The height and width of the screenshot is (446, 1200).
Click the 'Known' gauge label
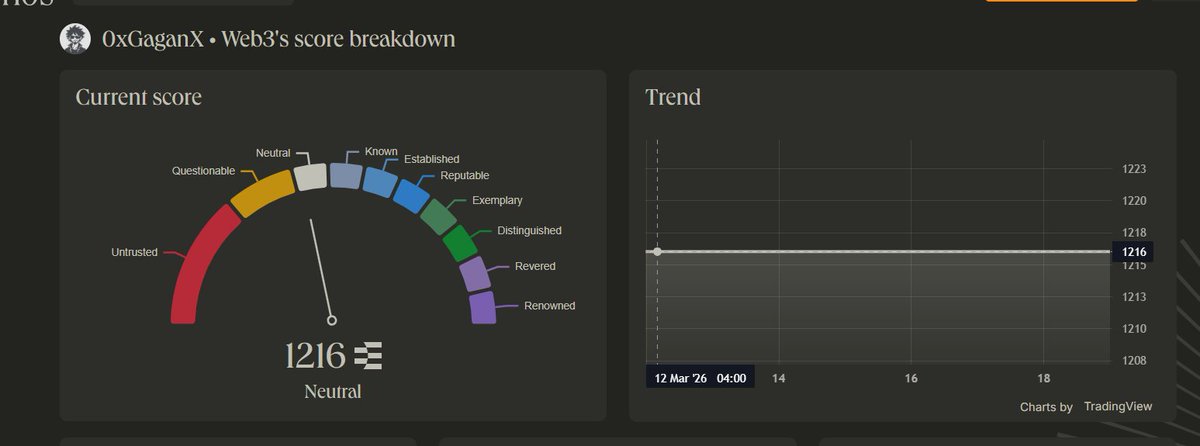(x=381, y=152)
